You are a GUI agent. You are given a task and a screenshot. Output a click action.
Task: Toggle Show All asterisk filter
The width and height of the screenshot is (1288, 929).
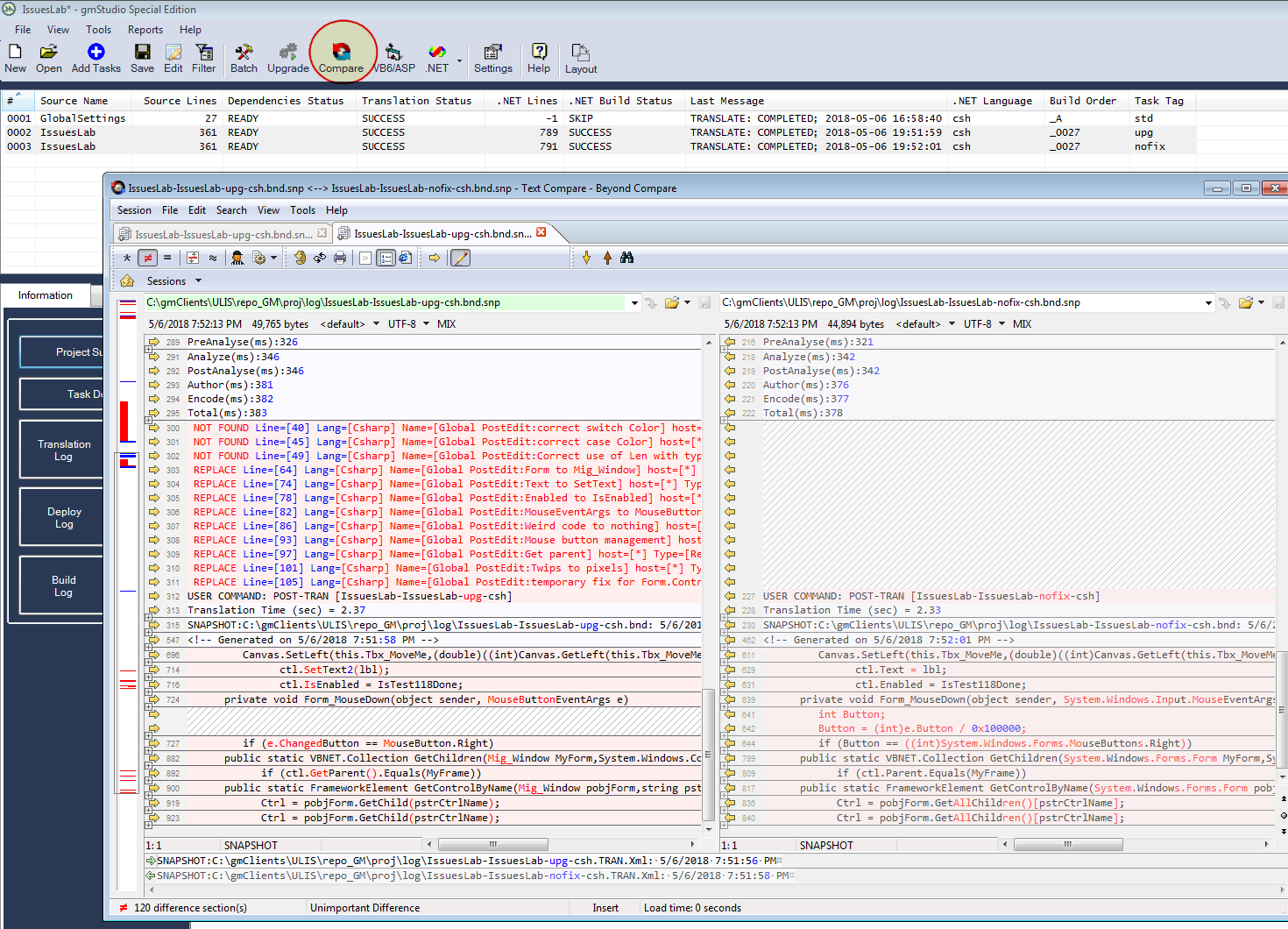(127, 258)
